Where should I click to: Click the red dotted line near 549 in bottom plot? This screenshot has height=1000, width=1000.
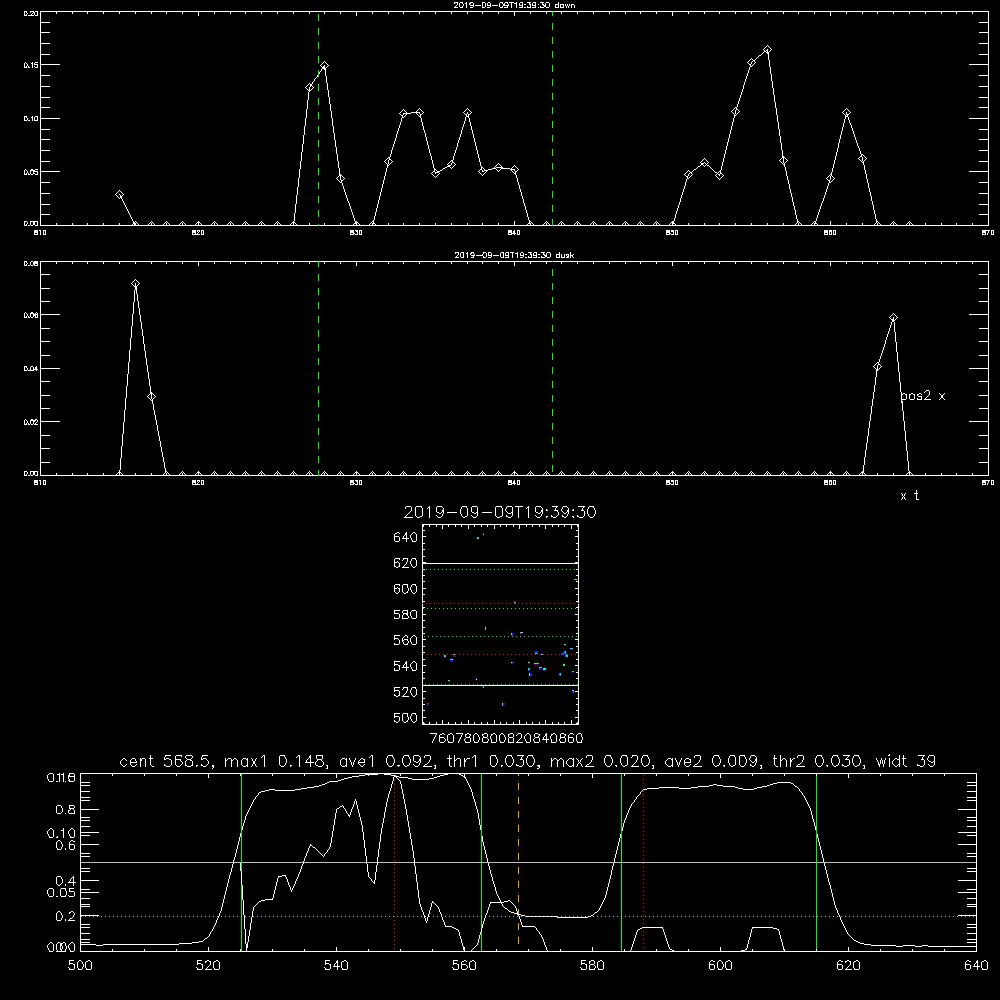(x=395, y=861)
